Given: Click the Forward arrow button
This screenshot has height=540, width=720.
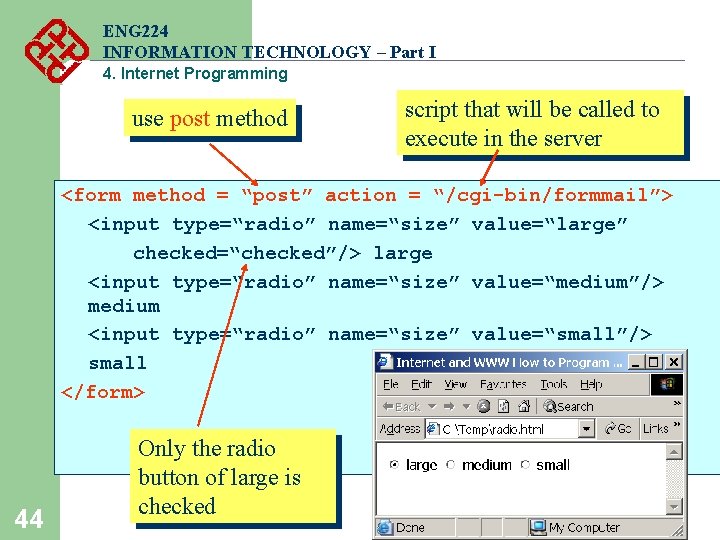Looking at the screenshot, I should [x=449, y=406].
